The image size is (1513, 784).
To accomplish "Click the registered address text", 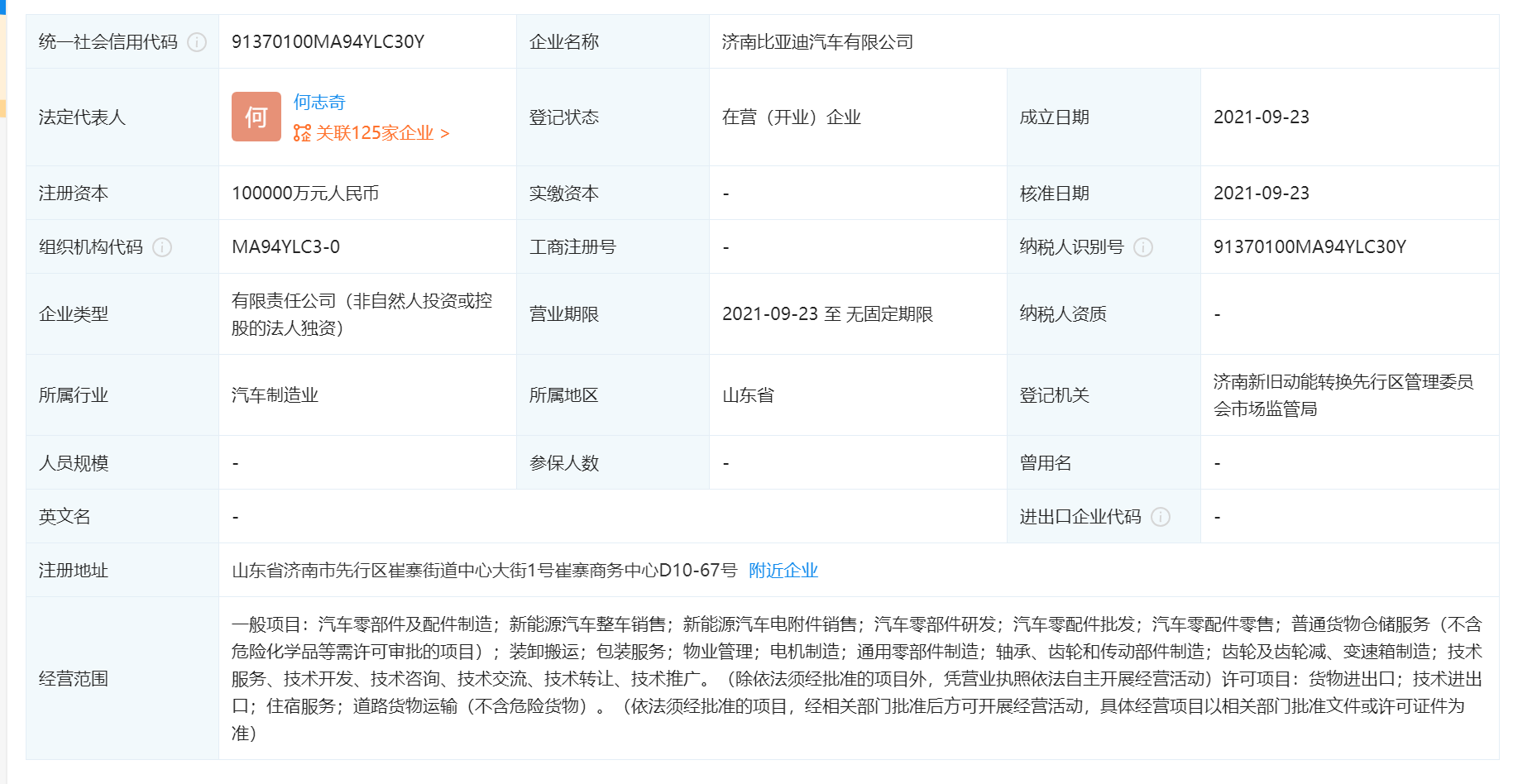I will (x=484, y=571).
